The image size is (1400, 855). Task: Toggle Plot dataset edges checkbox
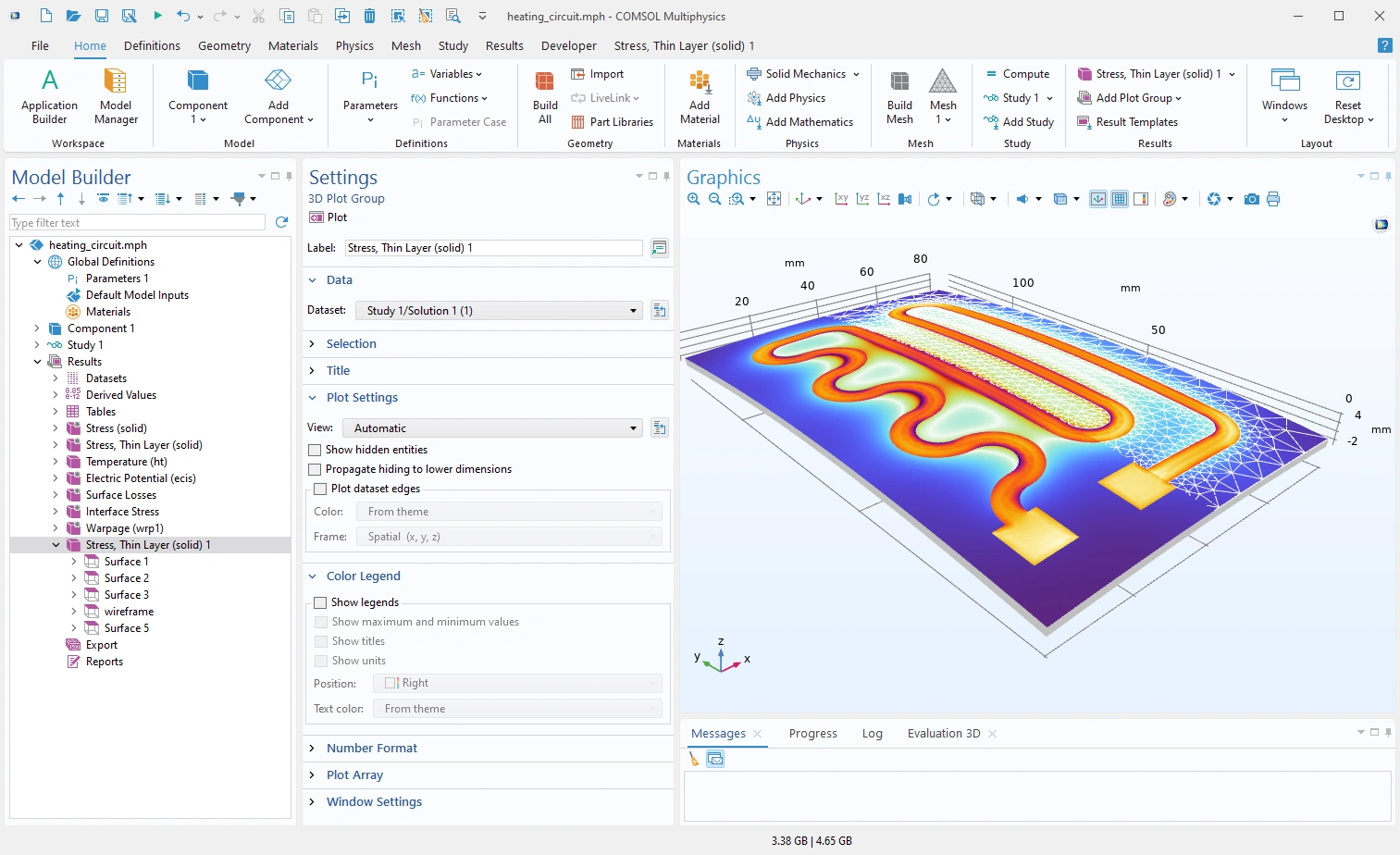tap(320, 489)
